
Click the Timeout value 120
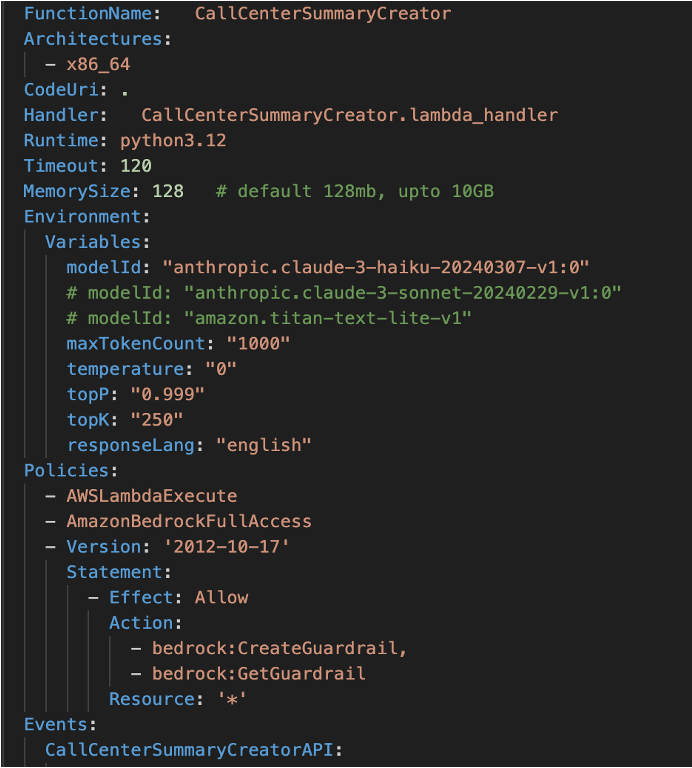pos(135,165)
